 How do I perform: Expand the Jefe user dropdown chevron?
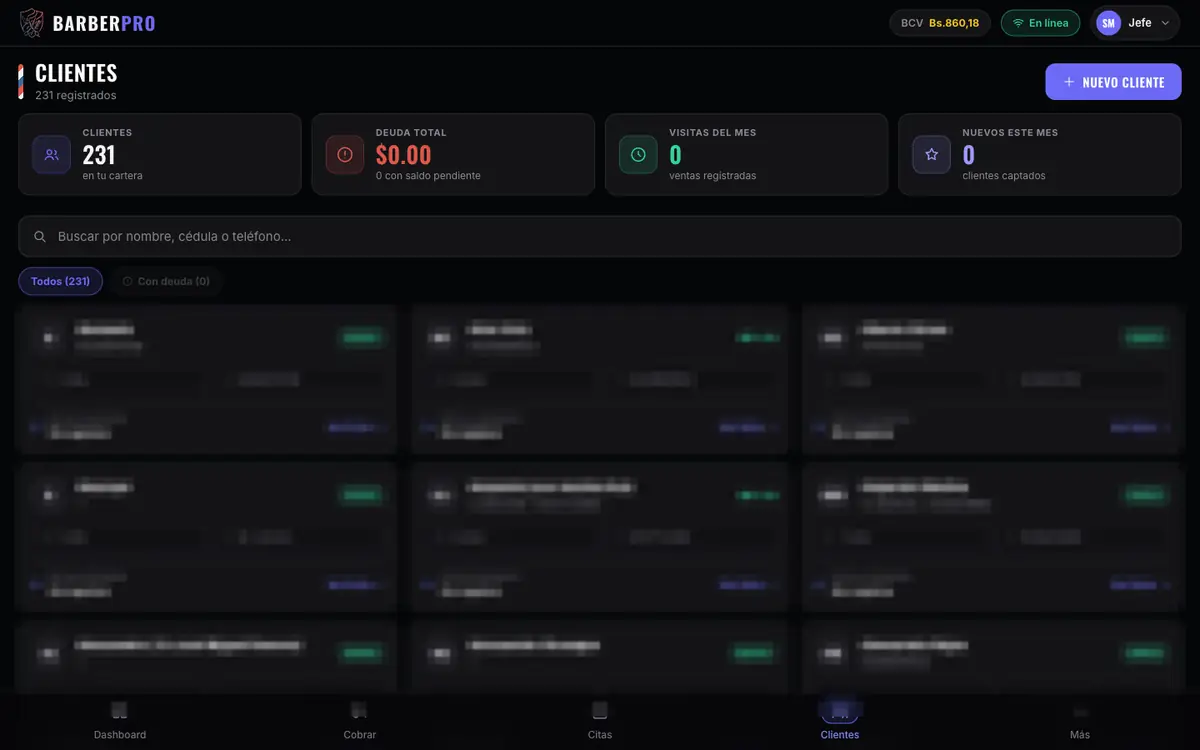1165,23
